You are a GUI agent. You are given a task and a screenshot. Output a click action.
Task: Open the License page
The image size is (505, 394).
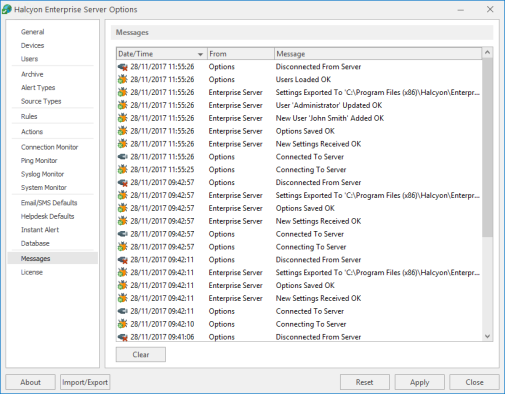pos(32,272)
